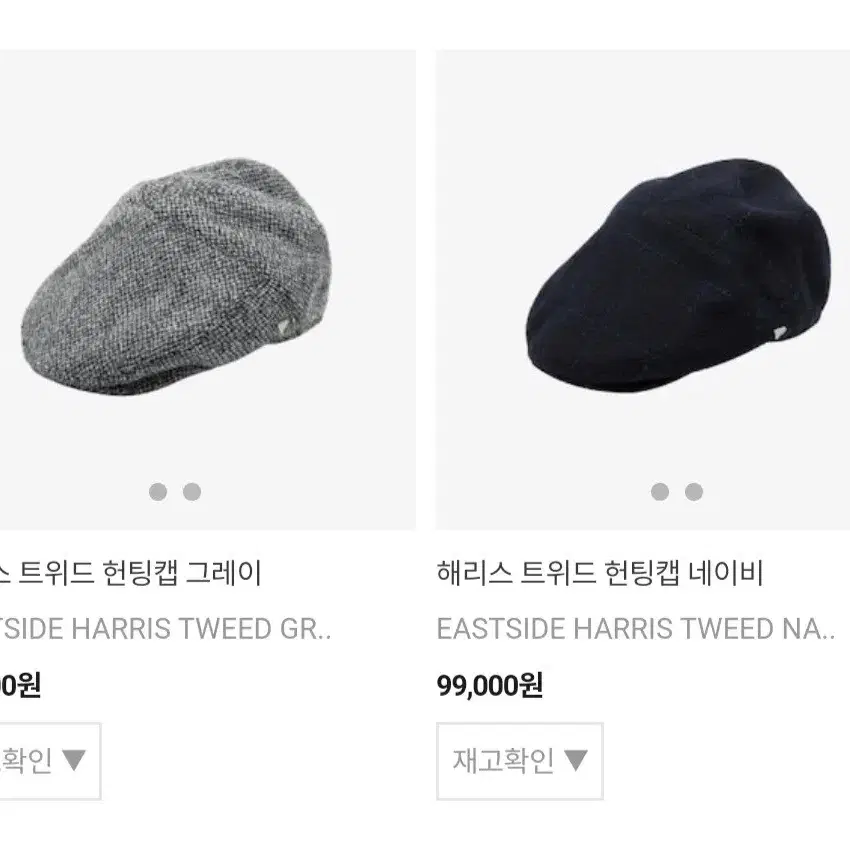Open the navy Harris Tweed hunting cap image
This screenshot has height=850, width=850.
(x=678, y=275)
